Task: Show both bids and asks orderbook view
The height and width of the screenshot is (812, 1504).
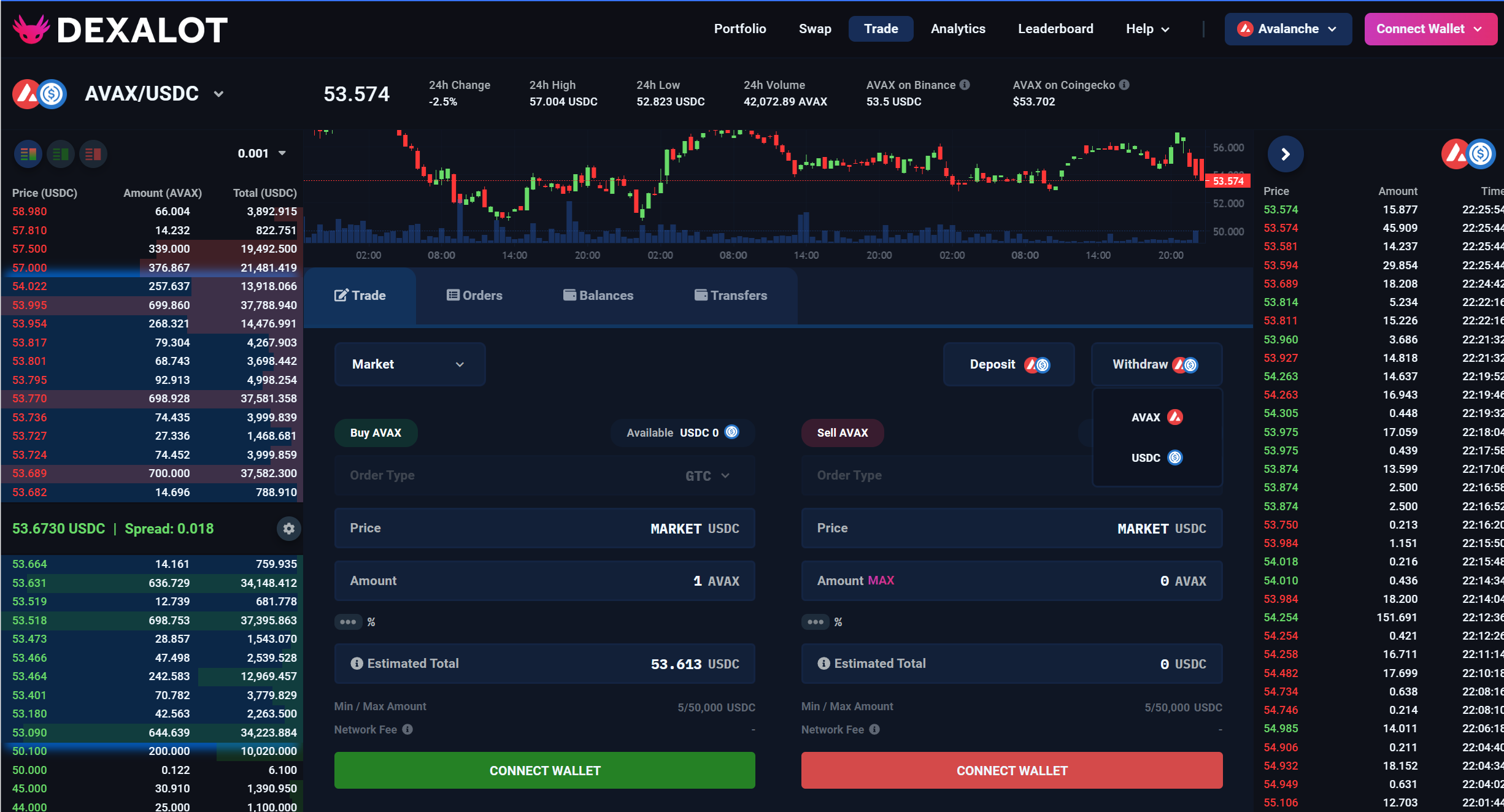Action: [28, 153]
